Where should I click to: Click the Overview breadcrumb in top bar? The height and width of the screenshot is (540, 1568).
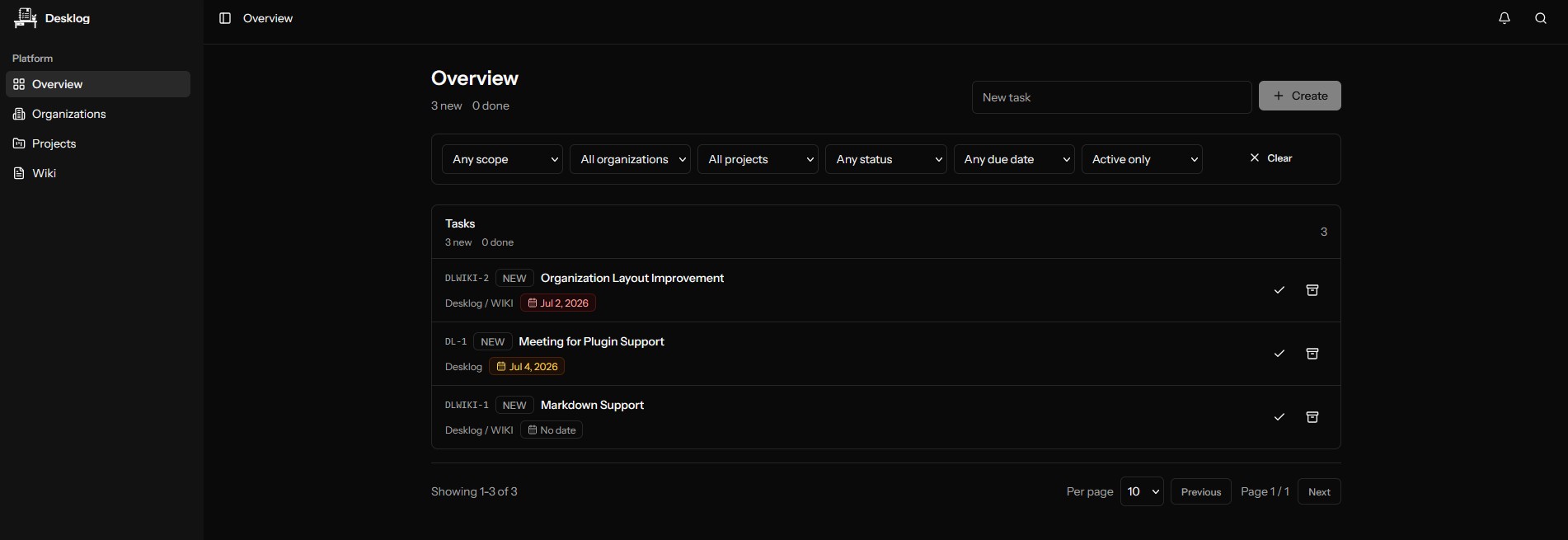[268, 18]
